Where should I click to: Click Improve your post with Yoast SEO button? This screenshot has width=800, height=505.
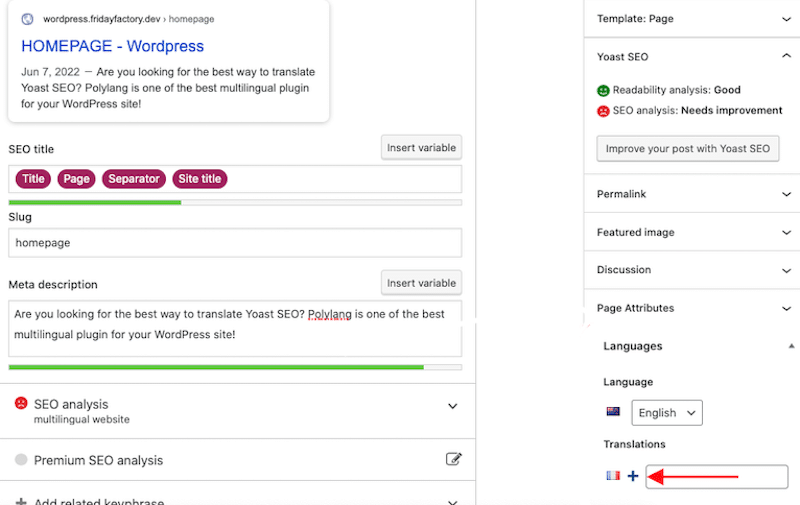click(688, 148)
